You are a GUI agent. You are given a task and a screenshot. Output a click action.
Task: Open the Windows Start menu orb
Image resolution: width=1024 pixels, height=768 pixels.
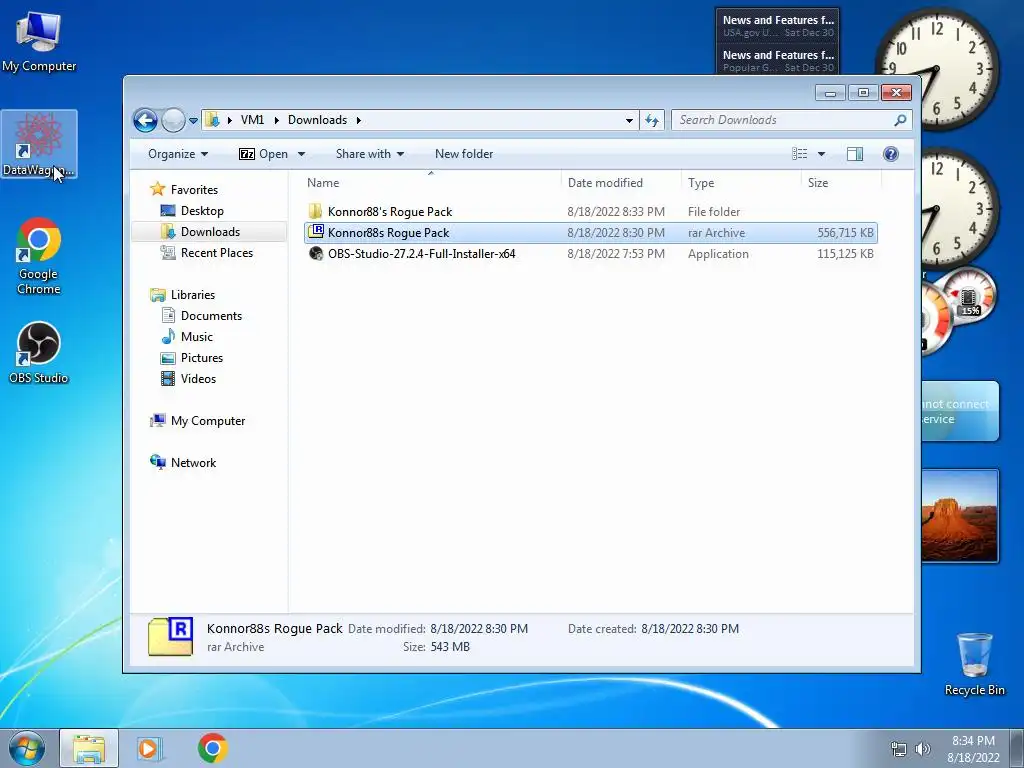click(27, 748)
